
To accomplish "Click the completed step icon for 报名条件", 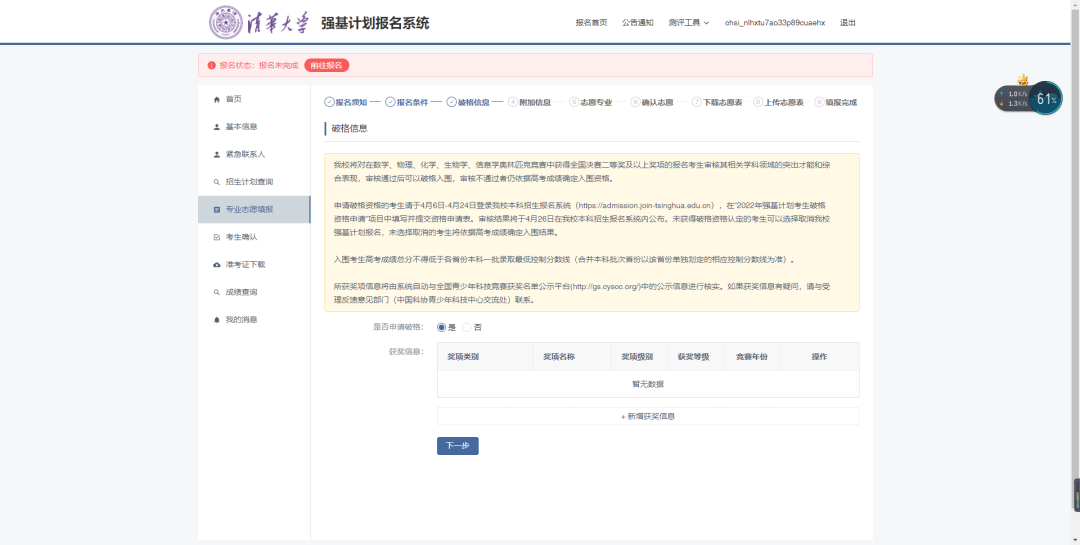I will pos(390,102).
